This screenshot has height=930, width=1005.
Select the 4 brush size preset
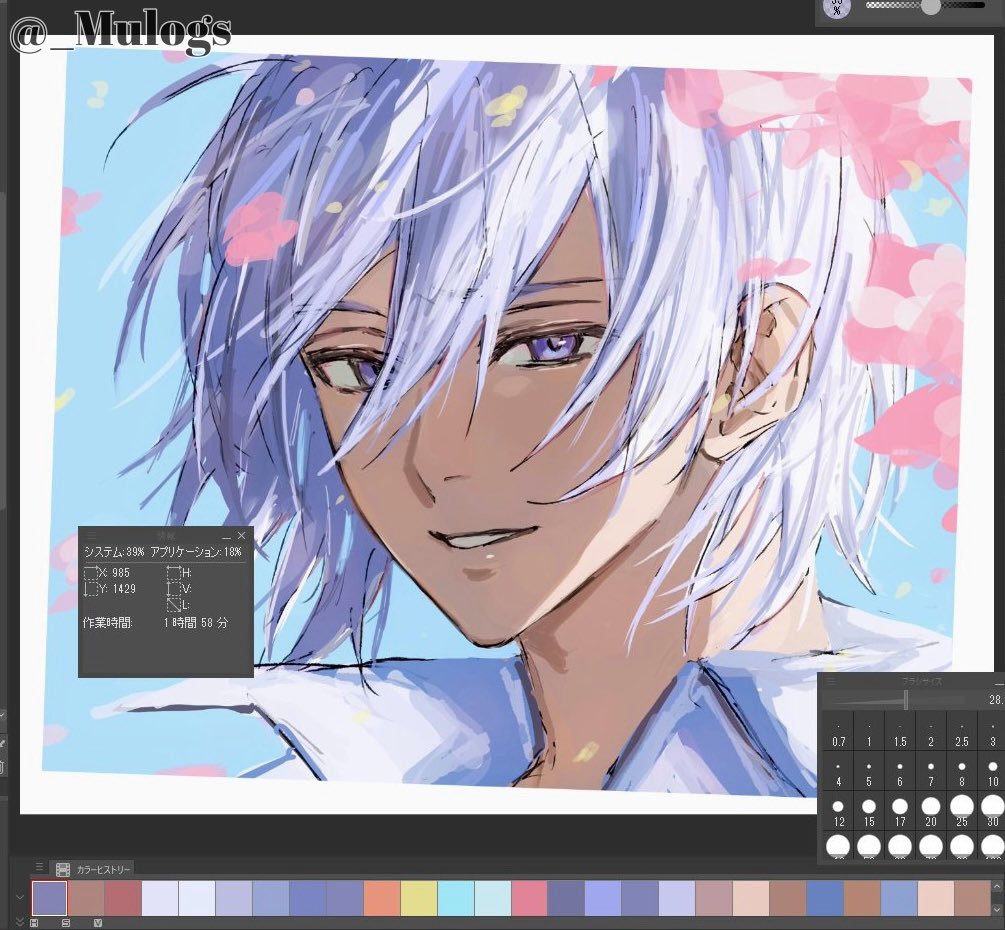point(838,772)
